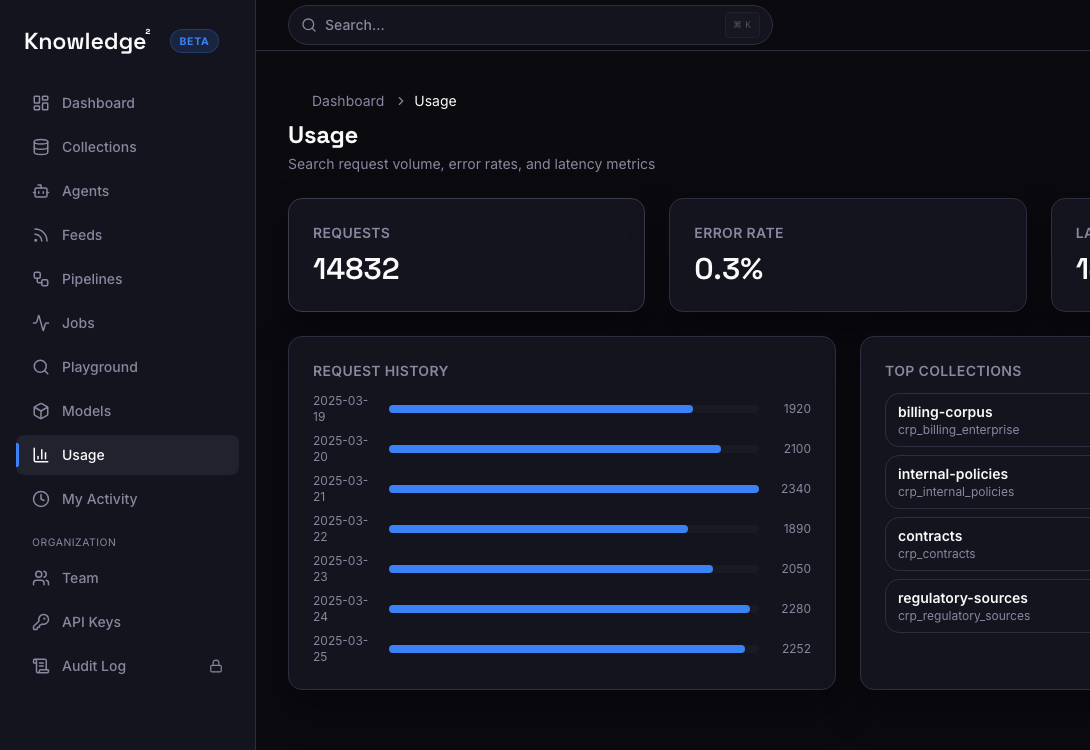Open API Keys via the key icon
The height and width of the screenshot is (750, 1090).
[40, 622]
